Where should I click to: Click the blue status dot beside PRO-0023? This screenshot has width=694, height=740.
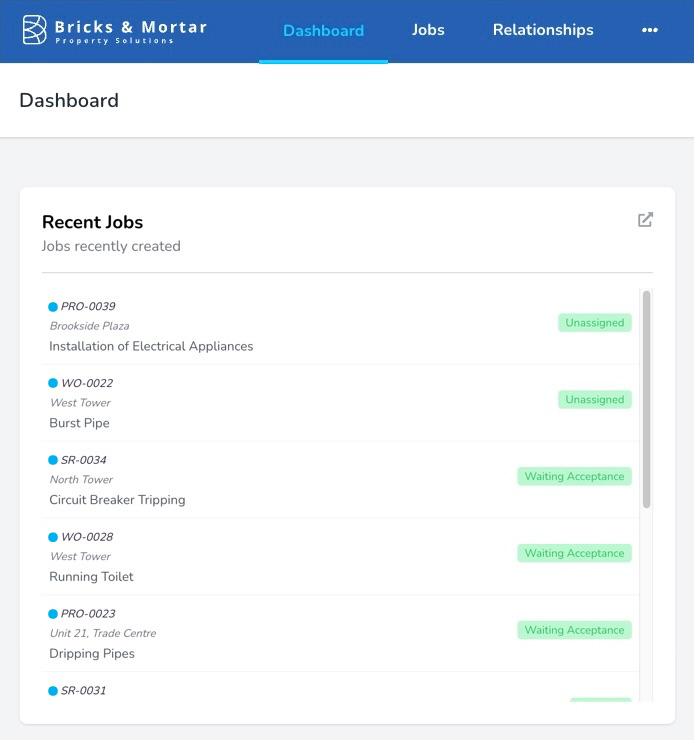pyautogui.click(x=53, y=614)
